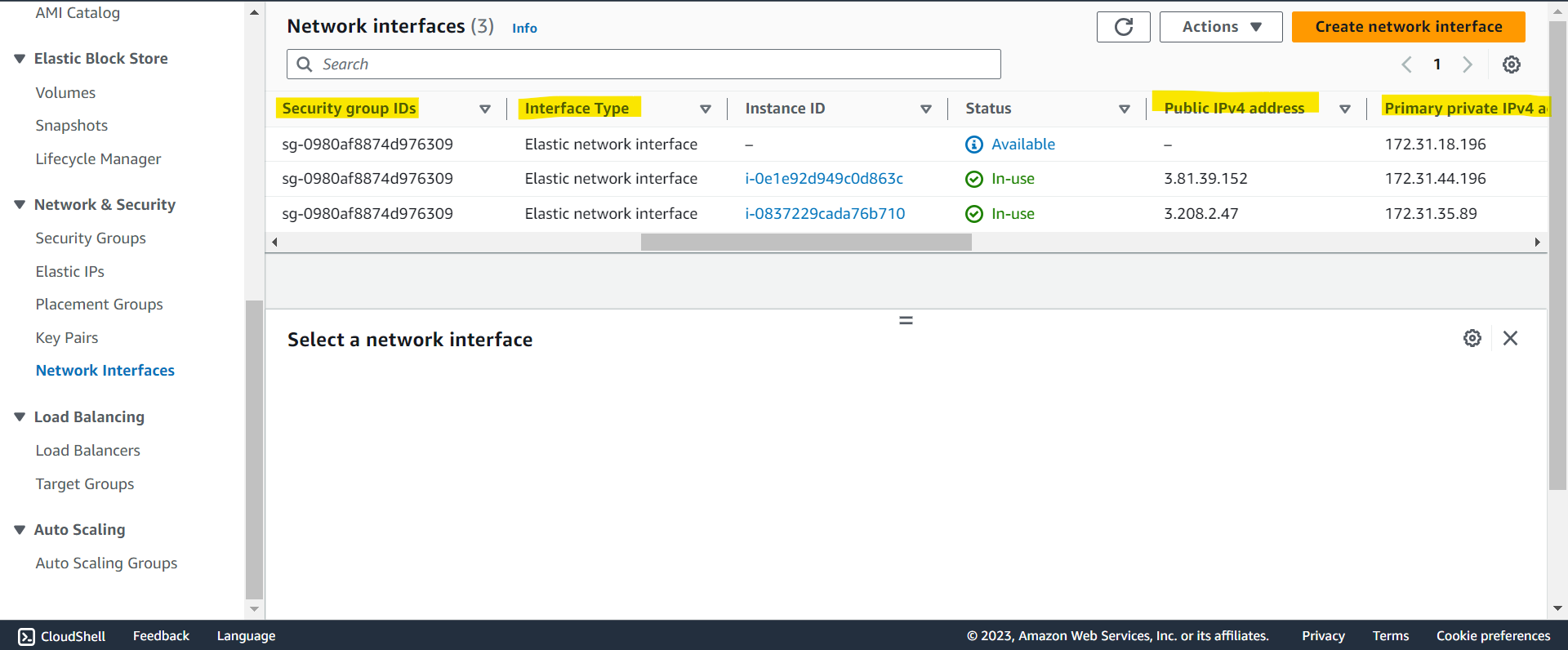Click the sidebar vertical scrollbar thumb

click(x=254, y=450)
